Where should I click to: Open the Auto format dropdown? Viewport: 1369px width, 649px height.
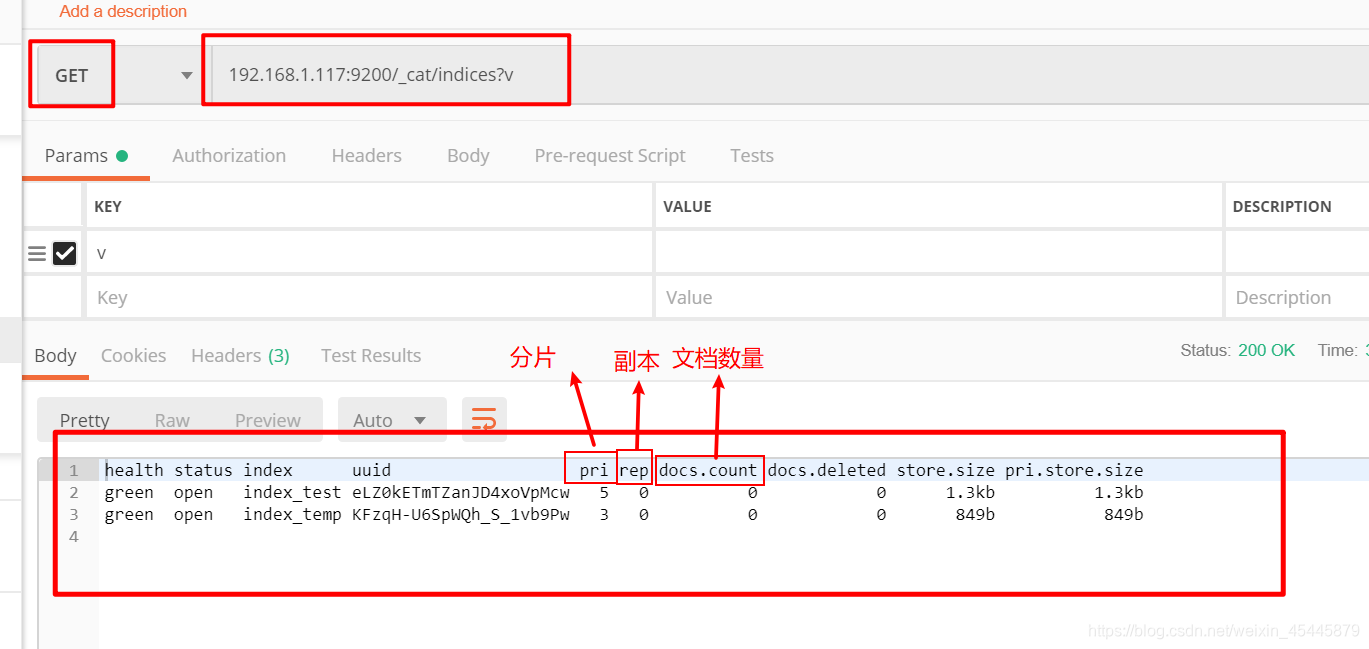391,420
